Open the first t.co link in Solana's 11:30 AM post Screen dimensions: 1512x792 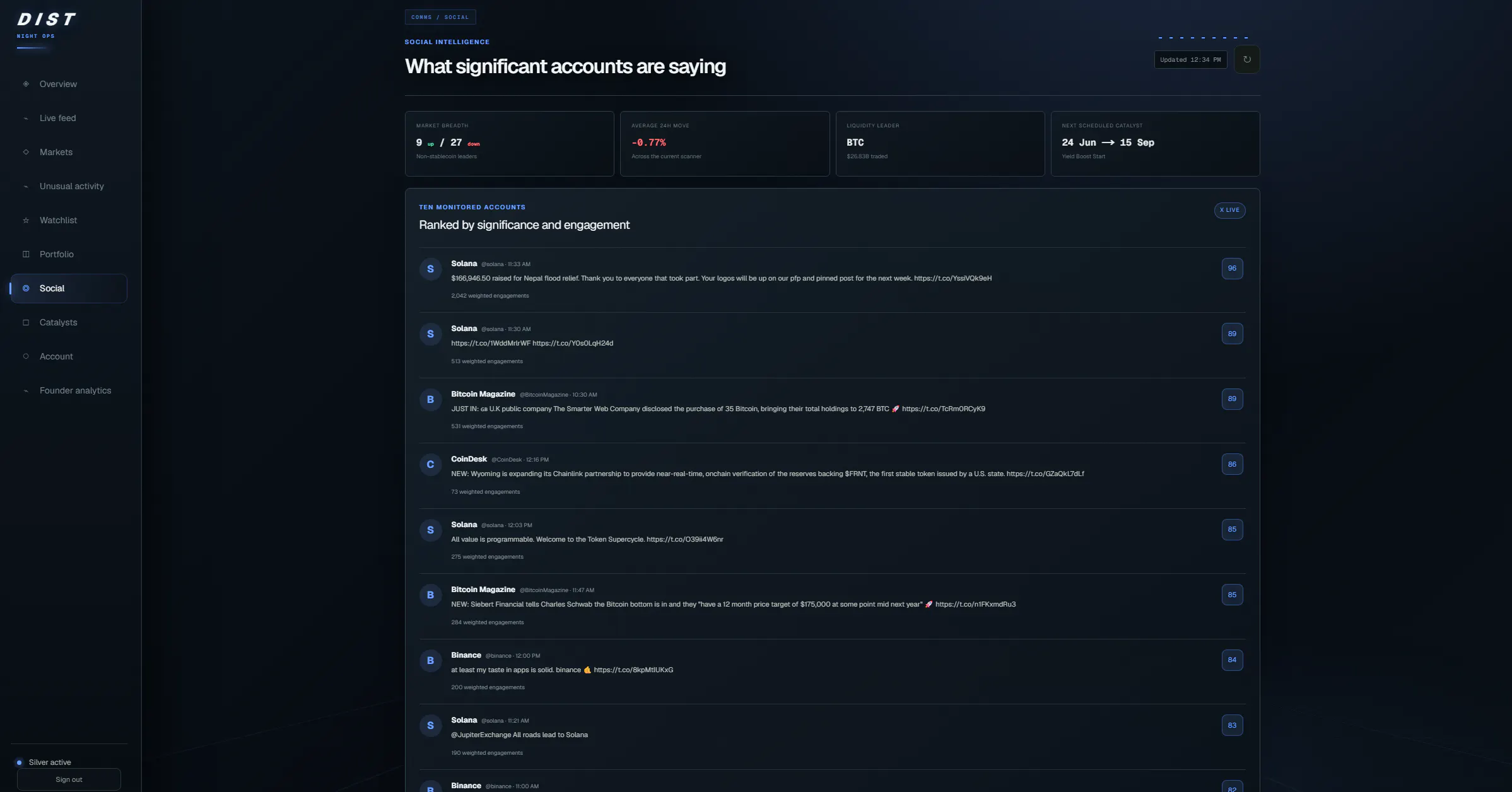pos(491,343)
